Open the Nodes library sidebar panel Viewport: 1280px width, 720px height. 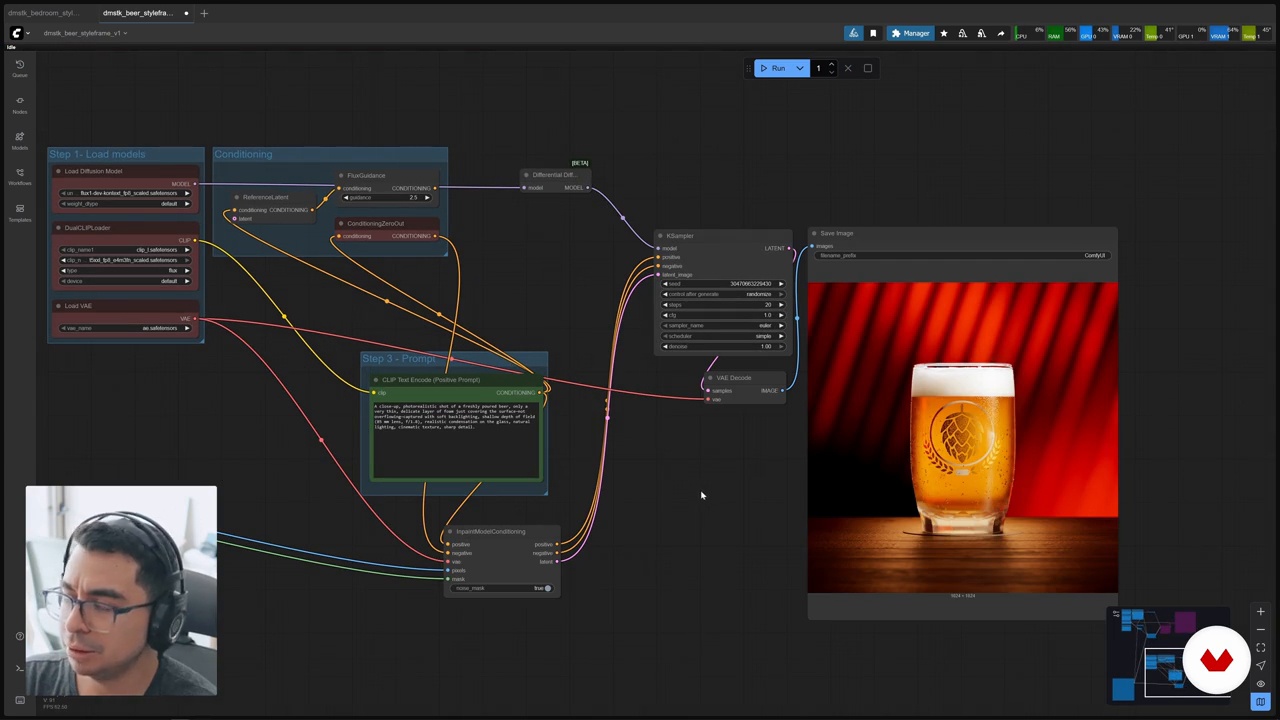click(19, 104)
